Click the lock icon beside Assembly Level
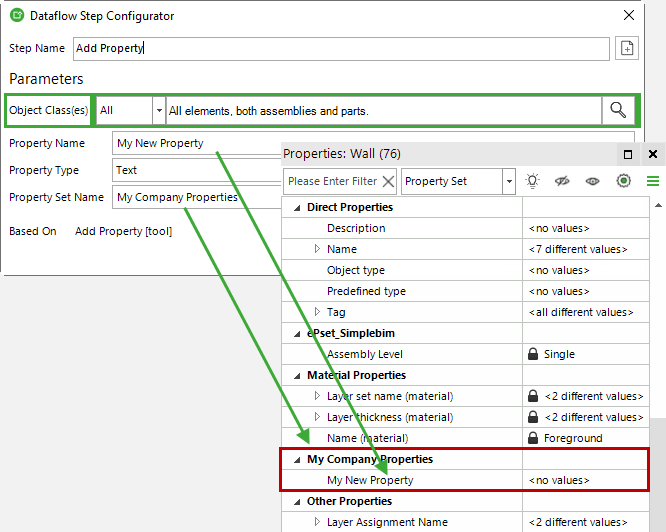Viewport: 666px width, 532px height. coord(533,354)
